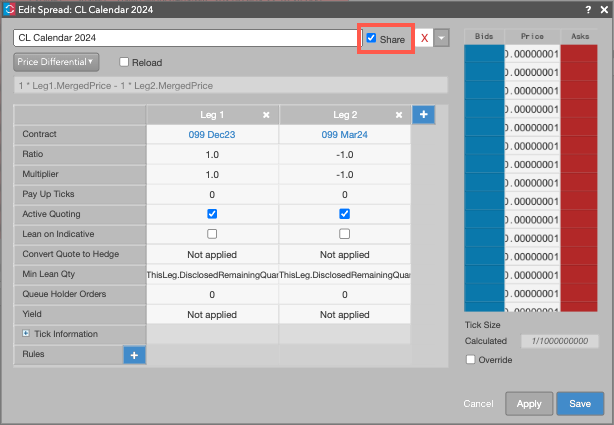Click the Bids column header
Screen dimensions: 614x425
pyautogui.click(x=484, y=36)
